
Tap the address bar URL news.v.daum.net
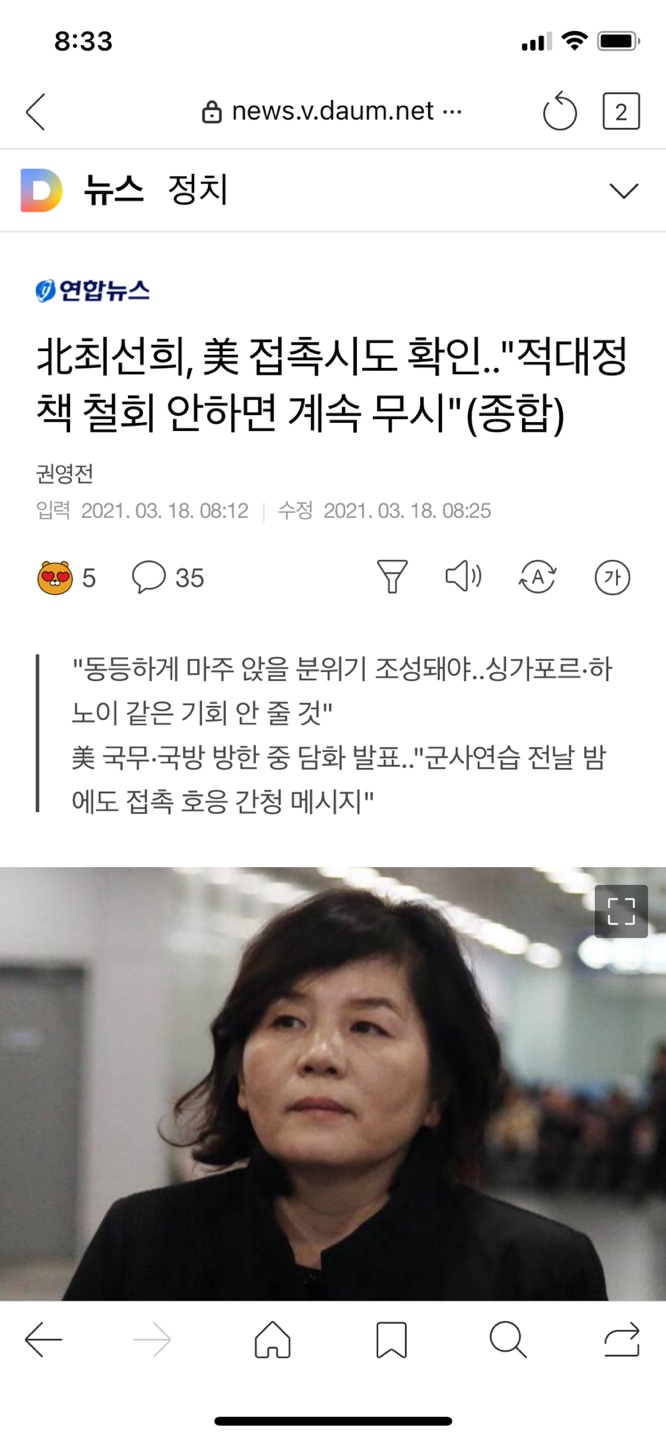[332, 111]
